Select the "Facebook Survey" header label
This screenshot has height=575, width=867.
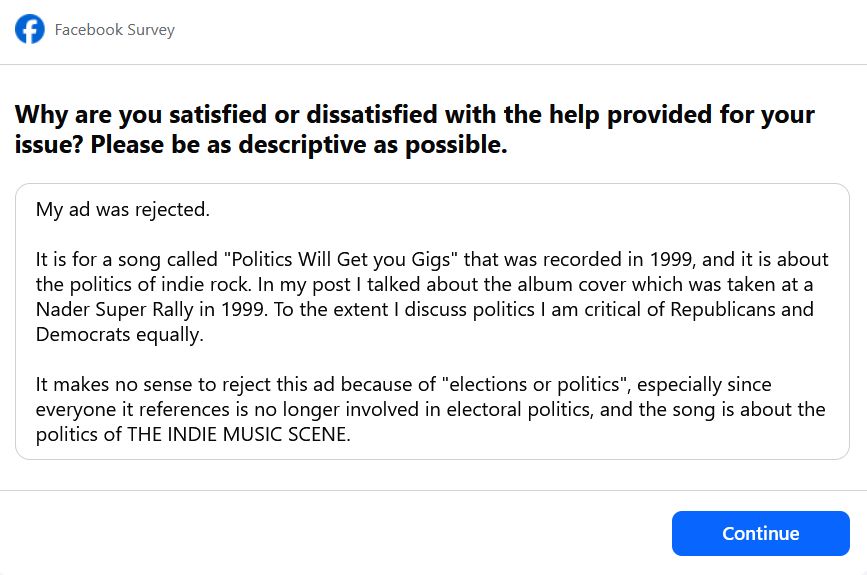(114, 29)
